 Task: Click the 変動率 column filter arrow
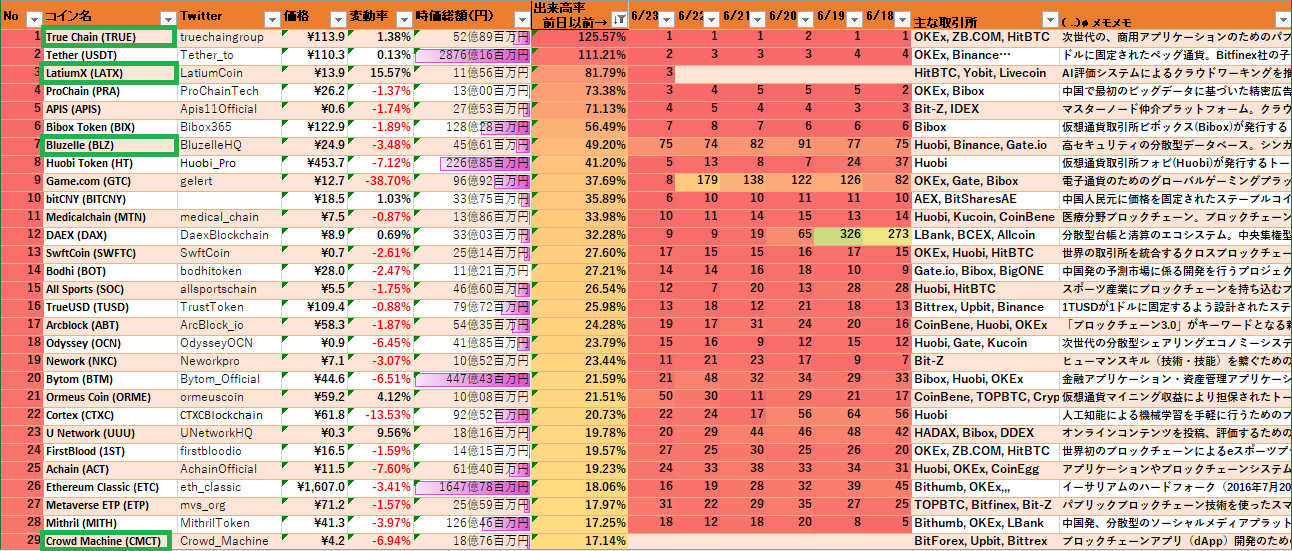[402, 19]
